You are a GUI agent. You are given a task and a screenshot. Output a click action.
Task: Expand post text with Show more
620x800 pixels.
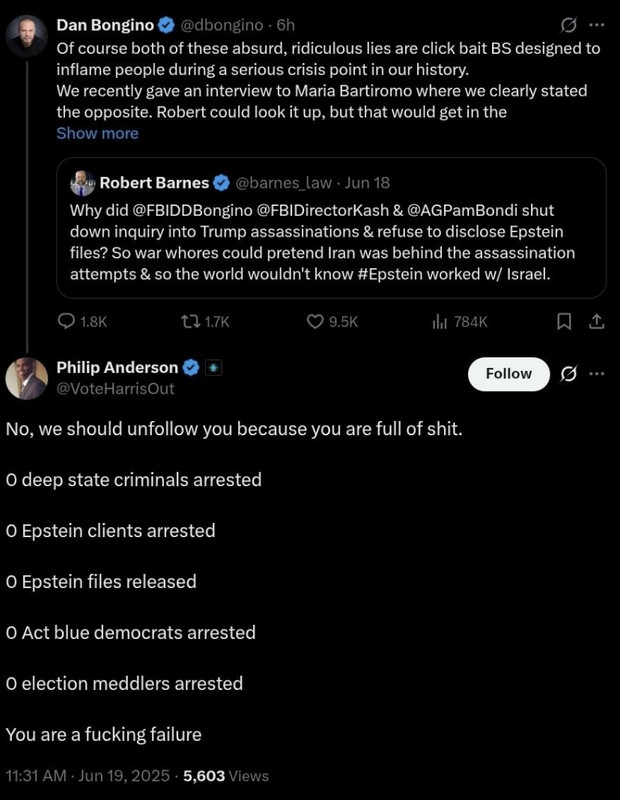coord(97,133)
